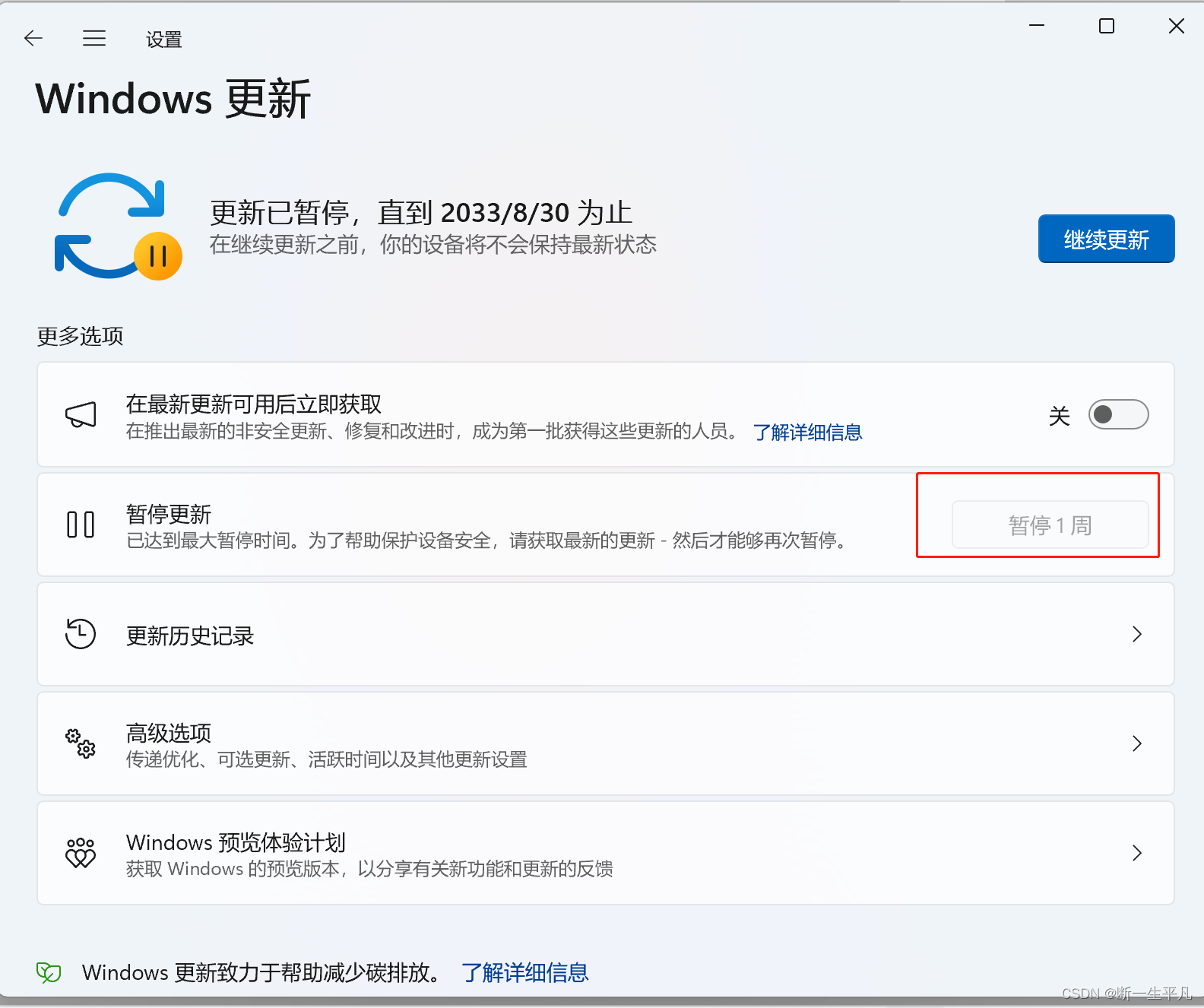The height and width of the screenshot is (1008, 1204).
Task: Expand 更新历史记录 chevron arrow
Action: pyautogui.click(x=1137, y=634)
